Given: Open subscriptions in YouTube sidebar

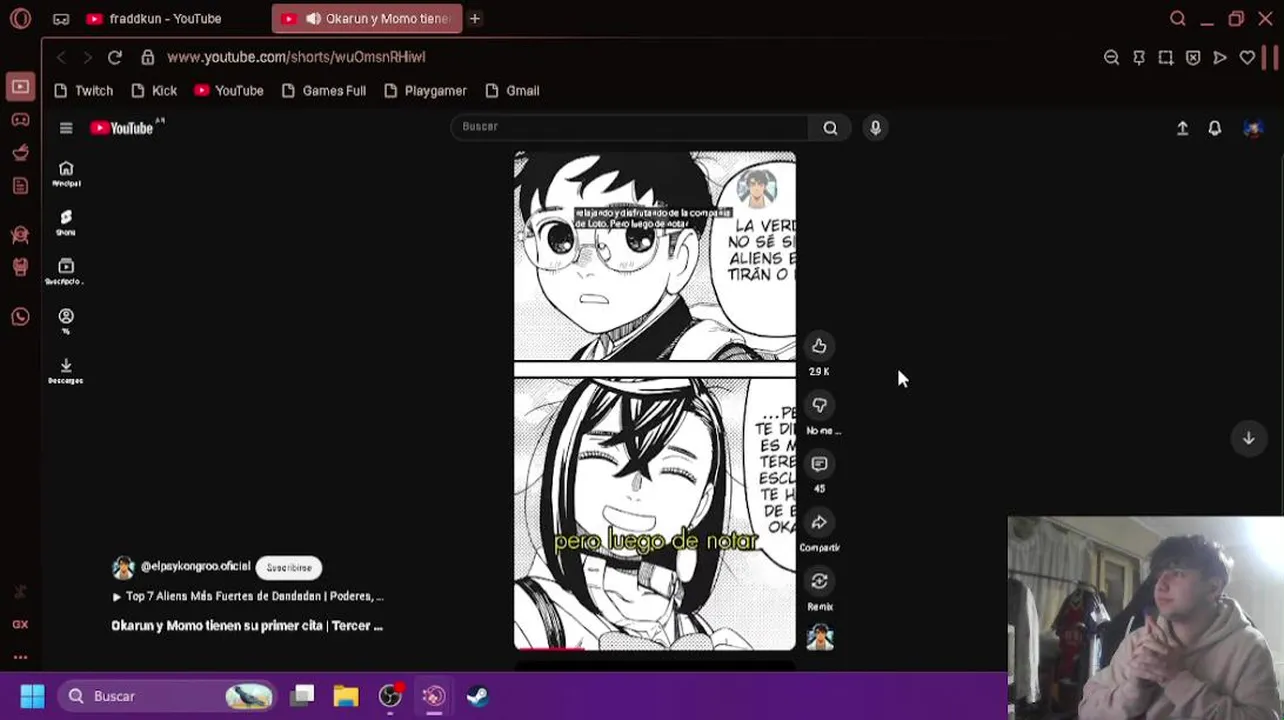Looking at the screenshot, I should coord(66,272).
